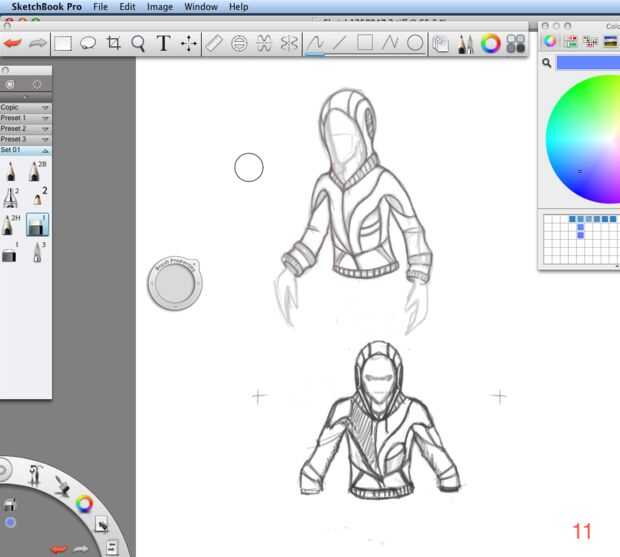Select the Zoom magnifier tool in toolbar
The height and width of the screenshot is (557, 620).
138,43
